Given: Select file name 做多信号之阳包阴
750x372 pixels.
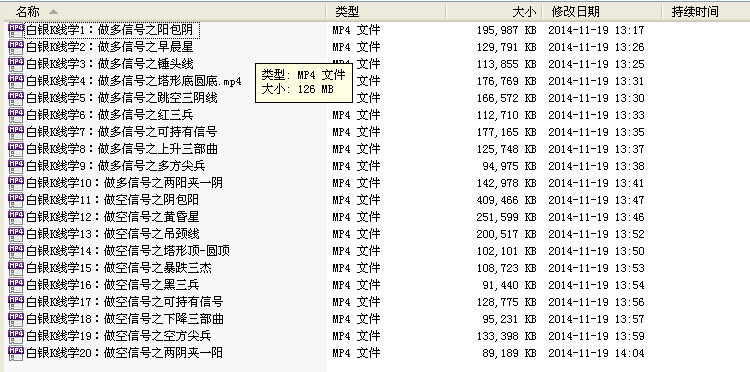Looking at the screenshot, I should pyautogui.click(x=145, y=30).
